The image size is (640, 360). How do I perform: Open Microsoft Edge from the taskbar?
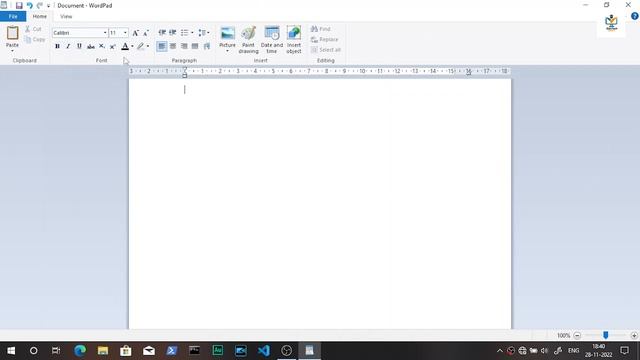(x=80, y=351)
